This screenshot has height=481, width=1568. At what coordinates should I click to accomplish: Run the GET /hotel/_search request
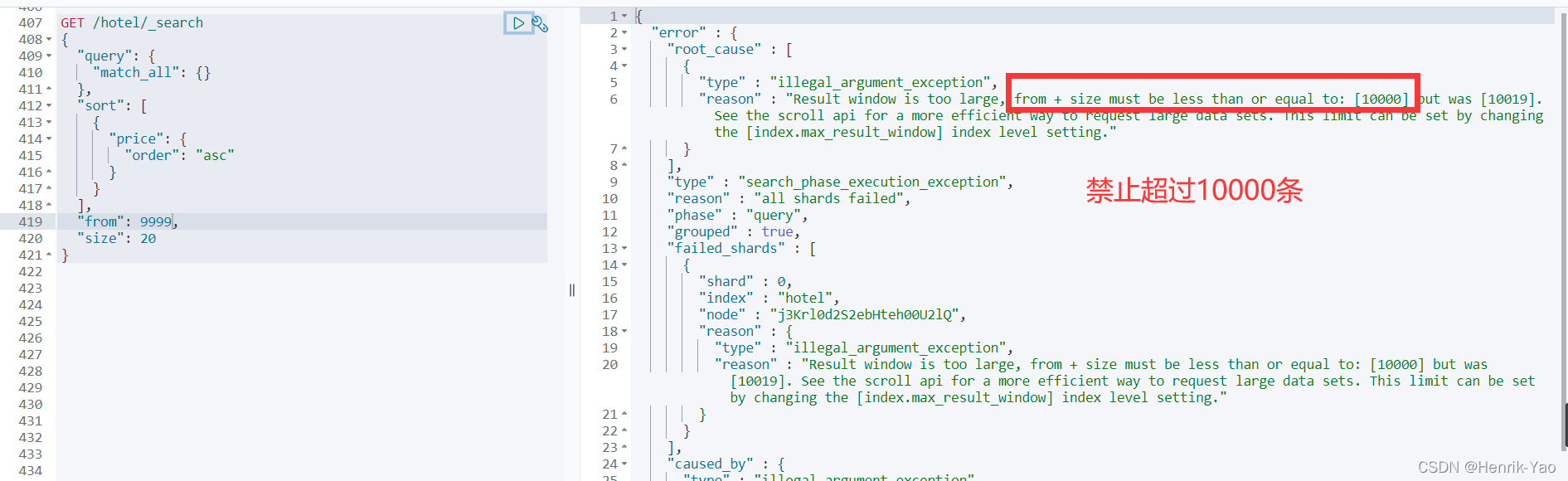[x=518, y=23]
